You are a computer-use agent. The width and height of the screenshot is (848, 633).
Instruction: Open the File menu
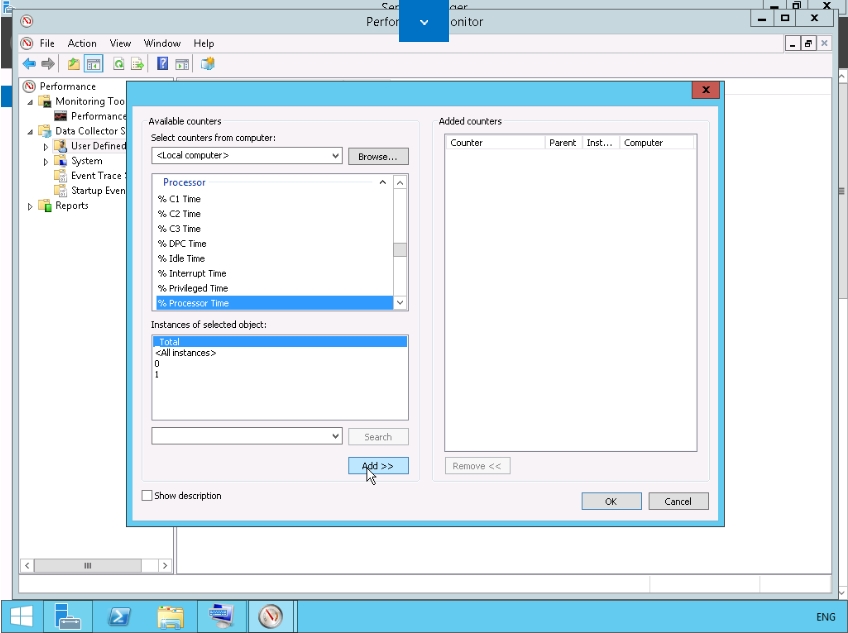coord(47,43)
